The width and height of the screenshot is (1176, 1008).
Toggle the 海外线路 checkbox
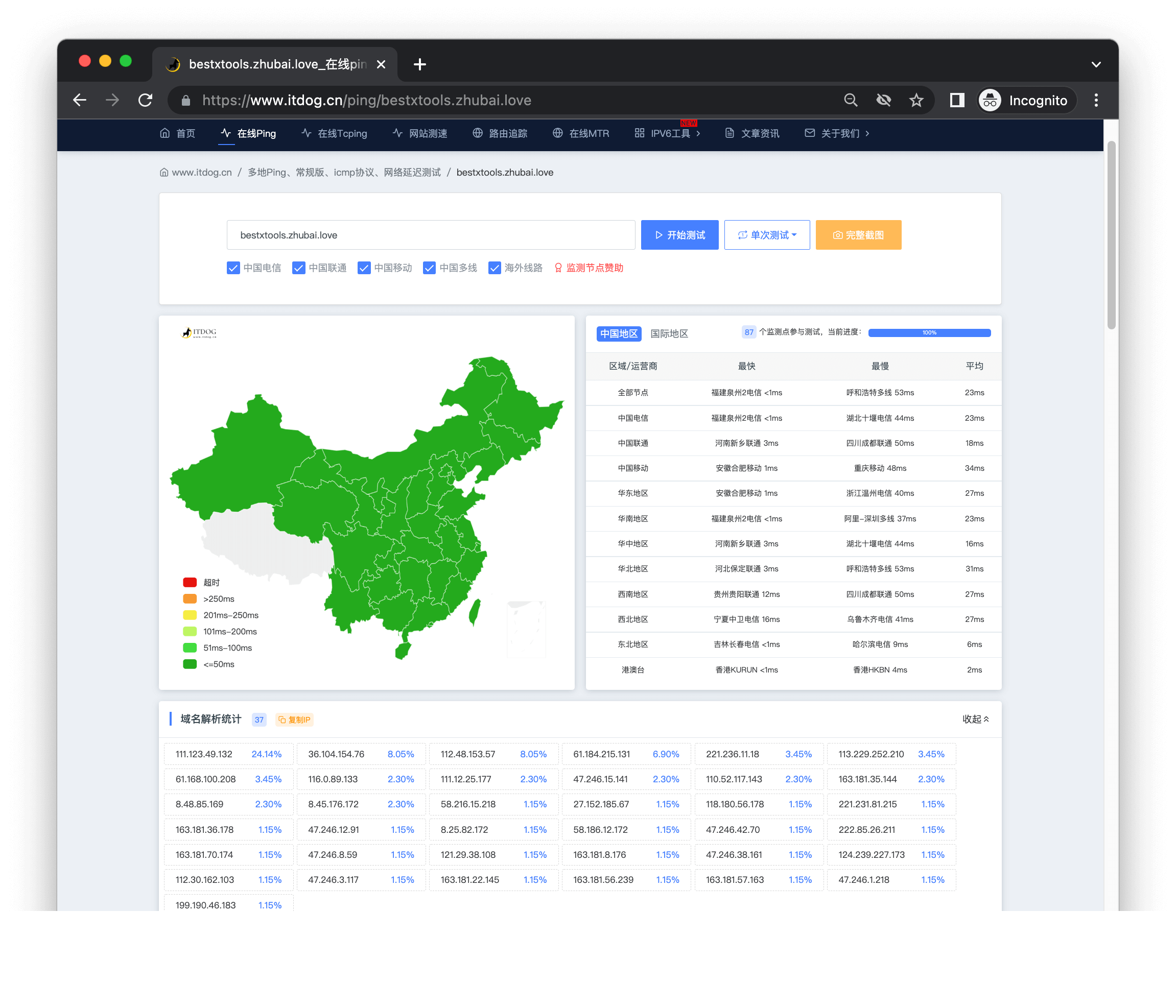(x=493, y=267)
